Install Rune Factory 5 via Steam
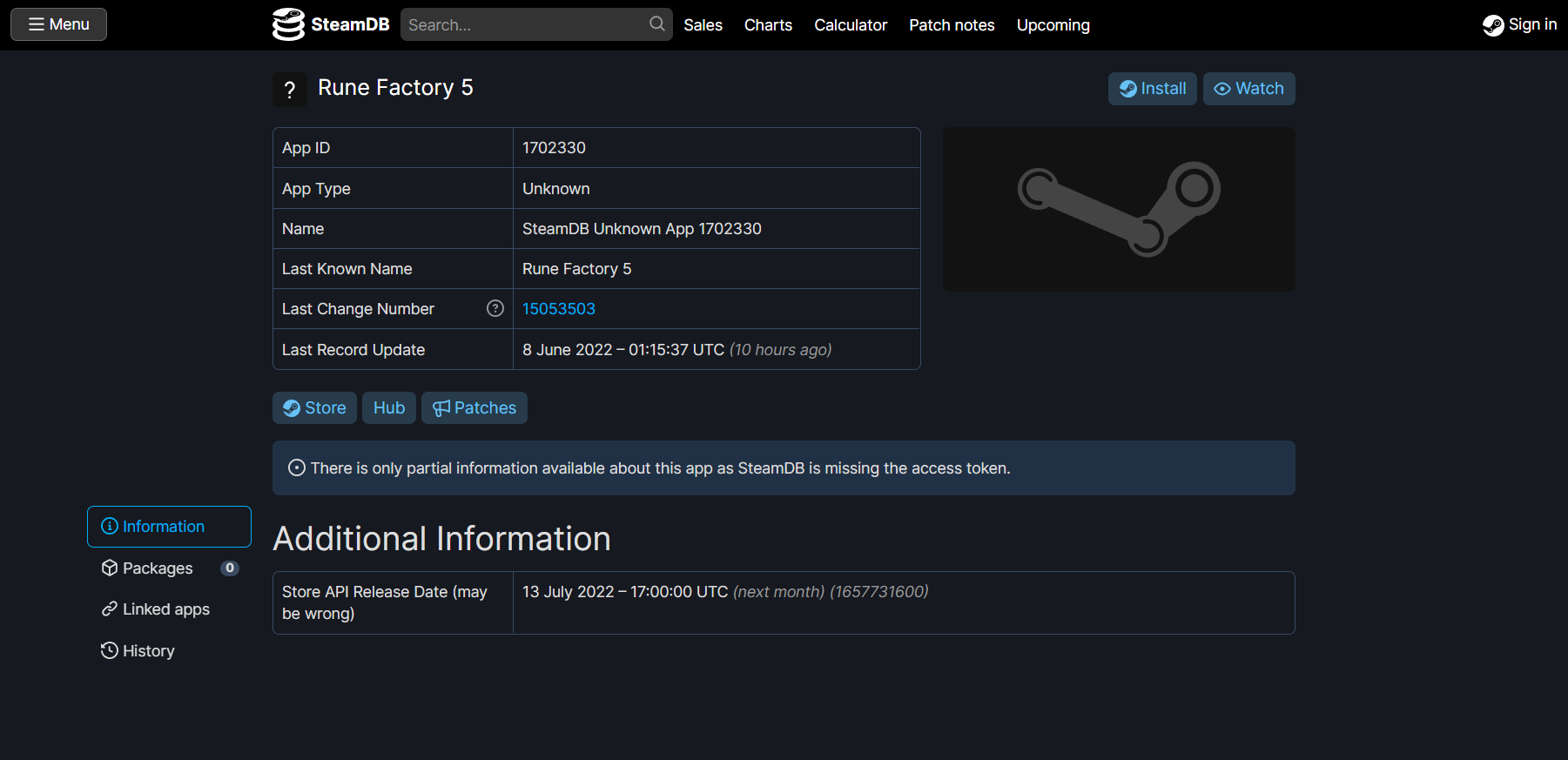The image size is (1568, 760). click(x=1153, y=89)
